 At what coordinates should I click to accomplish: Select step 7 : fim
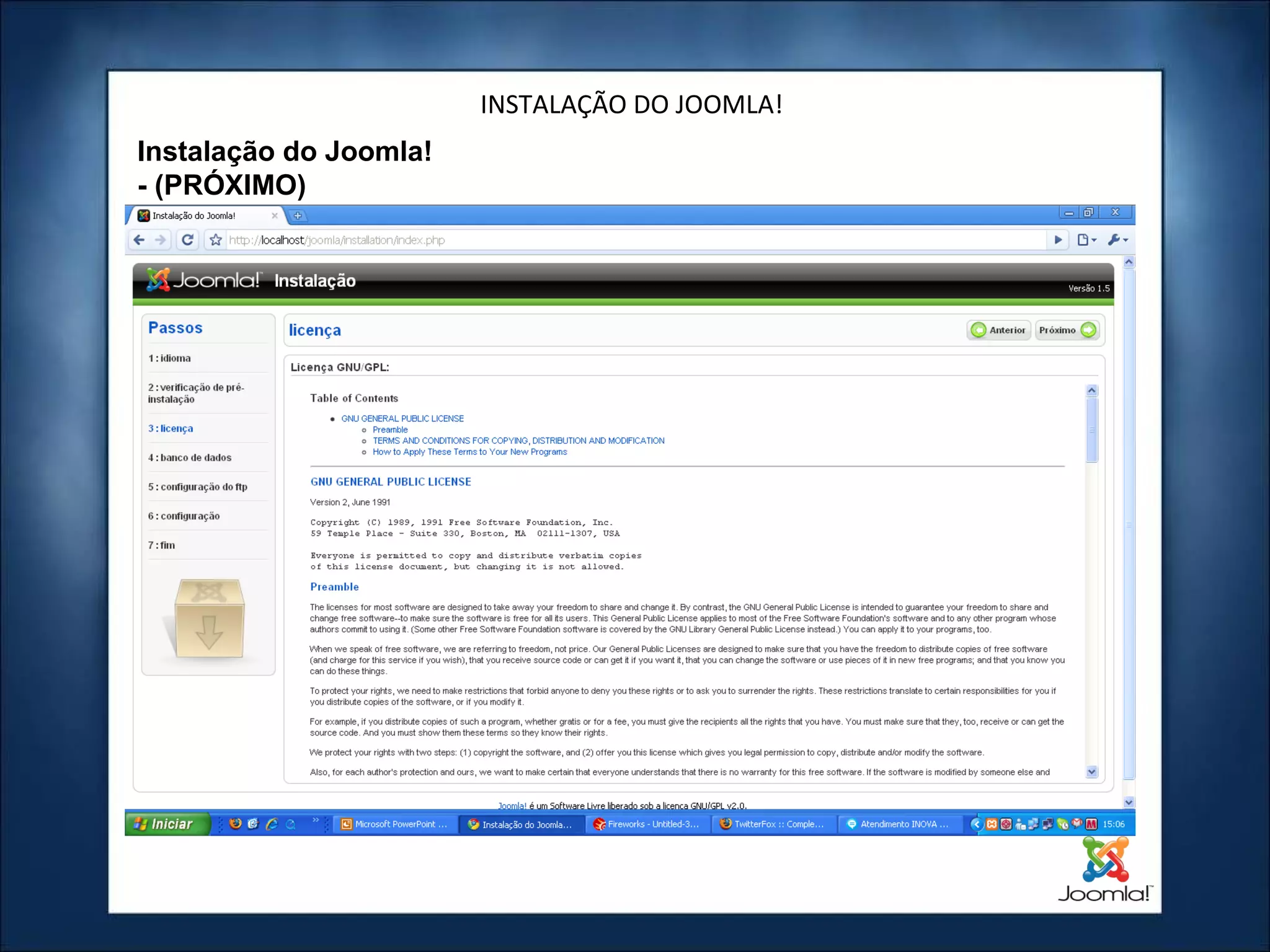point(161,545)
